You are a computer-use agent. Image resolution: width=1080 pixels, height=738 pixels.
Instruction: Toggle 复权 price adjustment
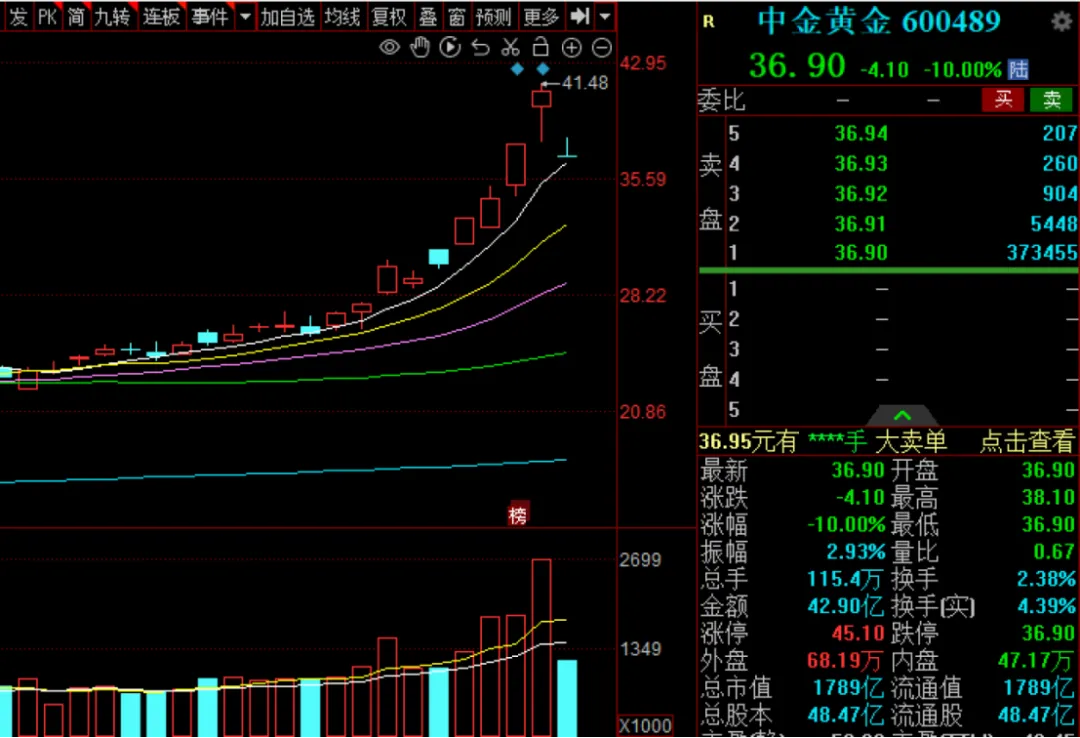(x=388, y=16)
